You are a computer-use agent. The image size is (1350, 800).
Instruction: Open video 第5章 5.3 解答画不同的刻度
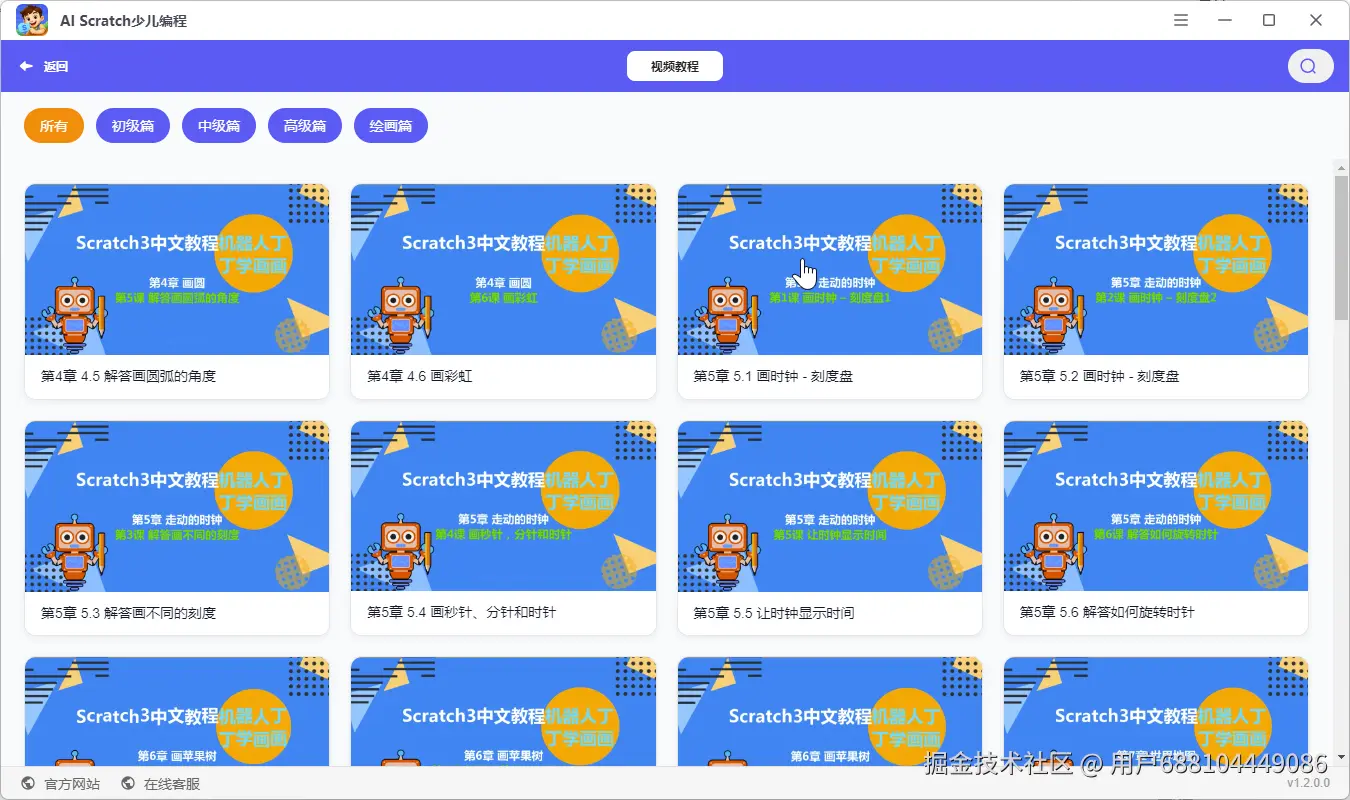(177, 528)
